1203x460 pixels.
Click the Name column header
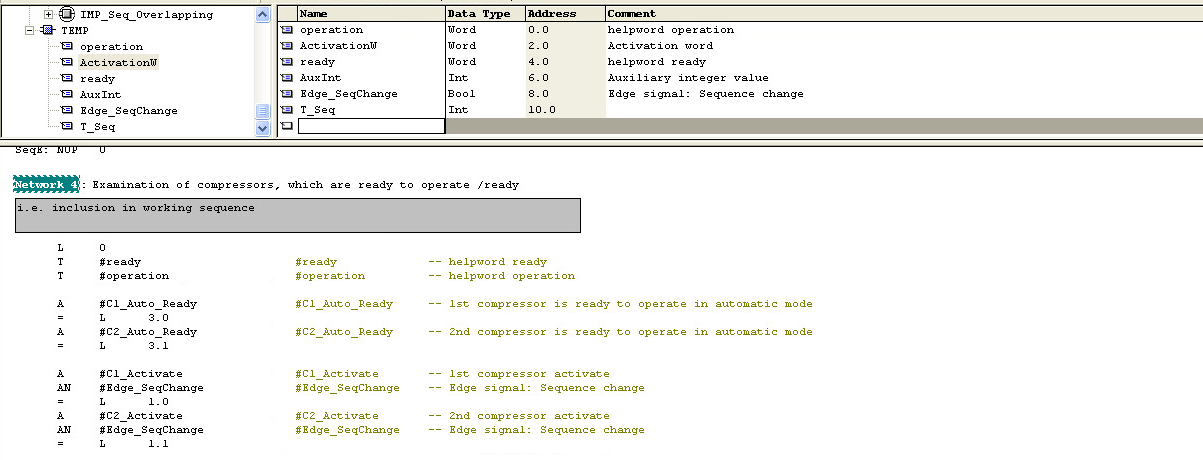370,14
